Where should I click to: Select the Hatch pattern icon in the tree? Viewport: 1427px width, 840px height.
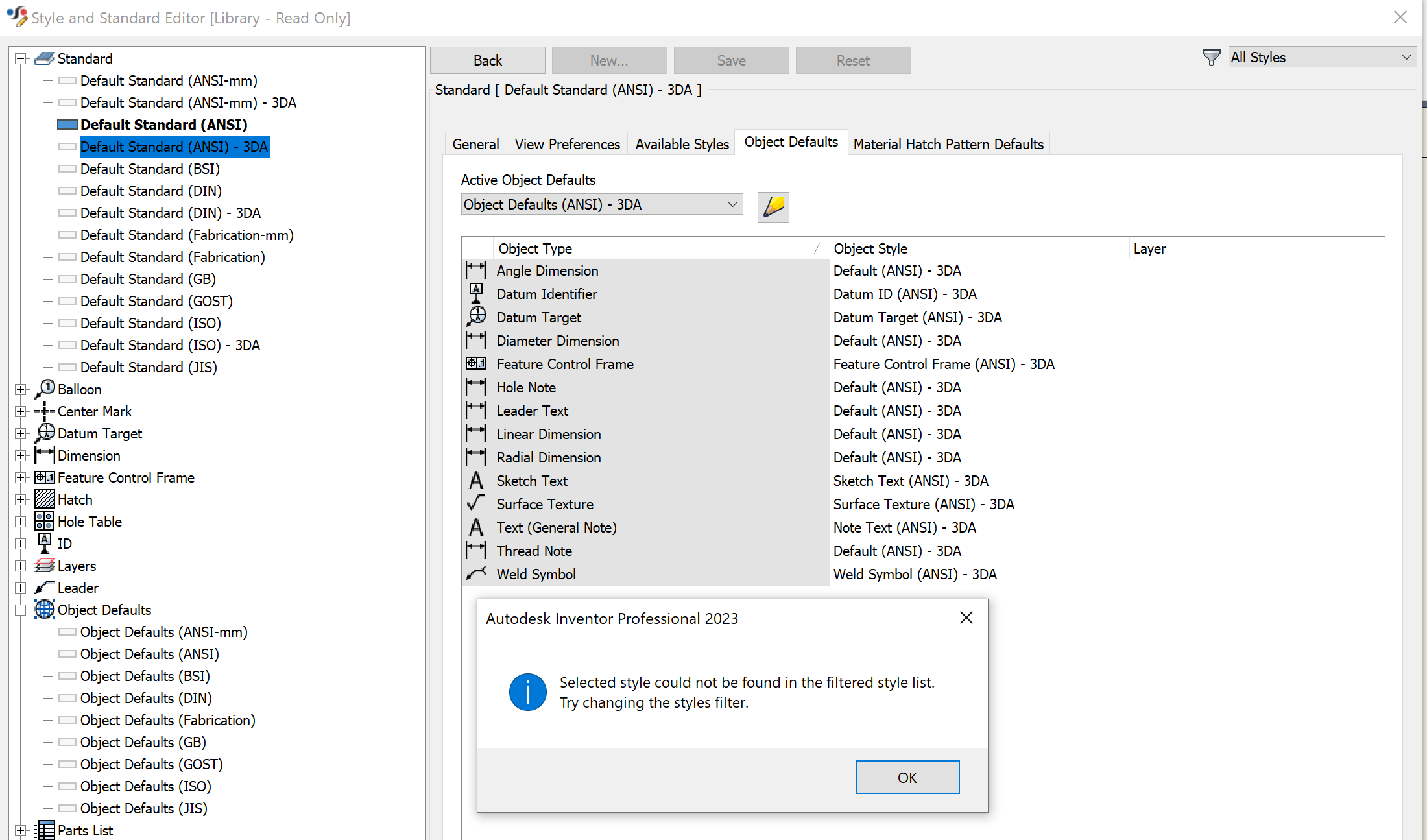[x=43, y=499]
